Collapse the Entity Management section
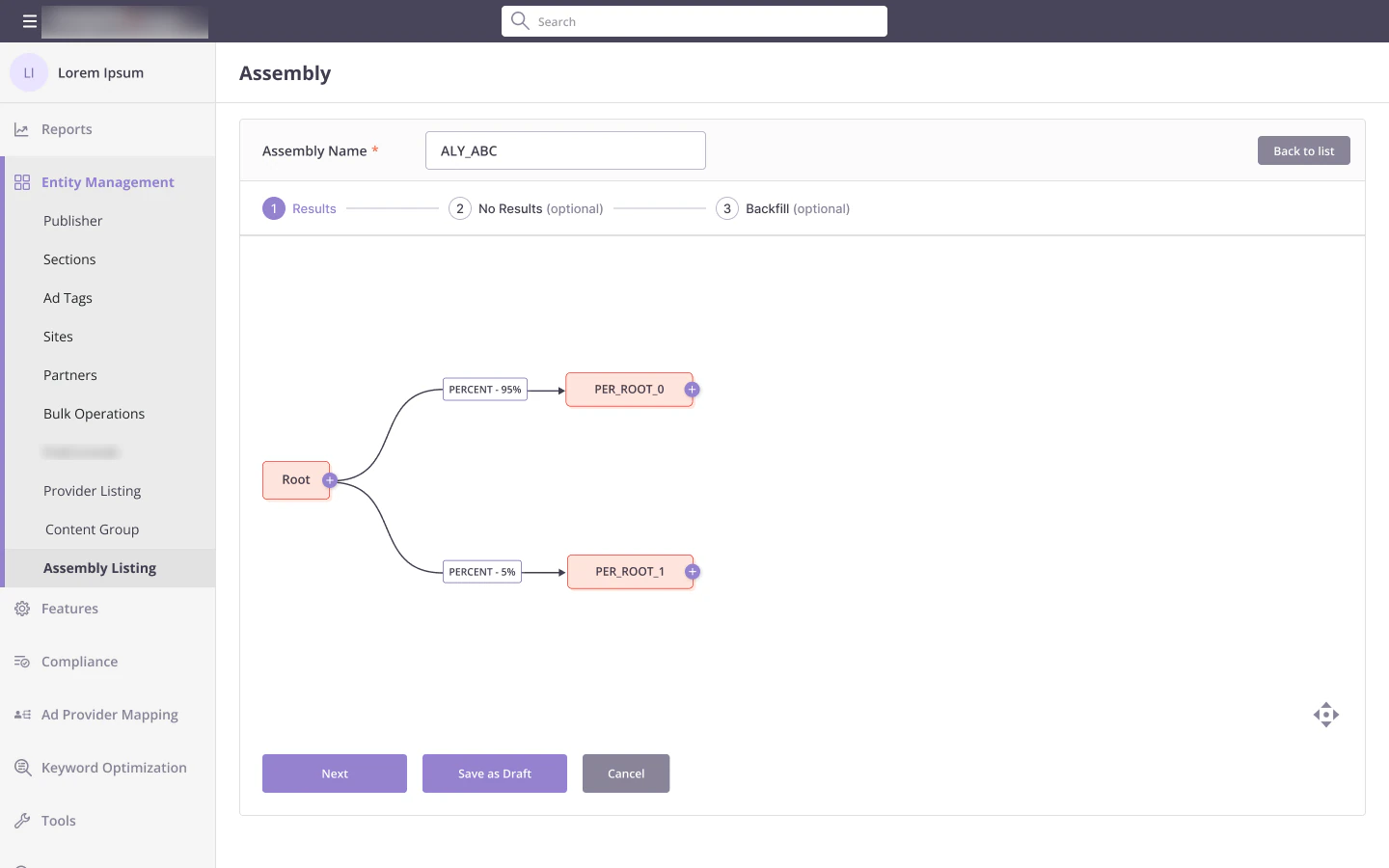Viewport: 1389px width, 868px height. (x=108, y=182)
